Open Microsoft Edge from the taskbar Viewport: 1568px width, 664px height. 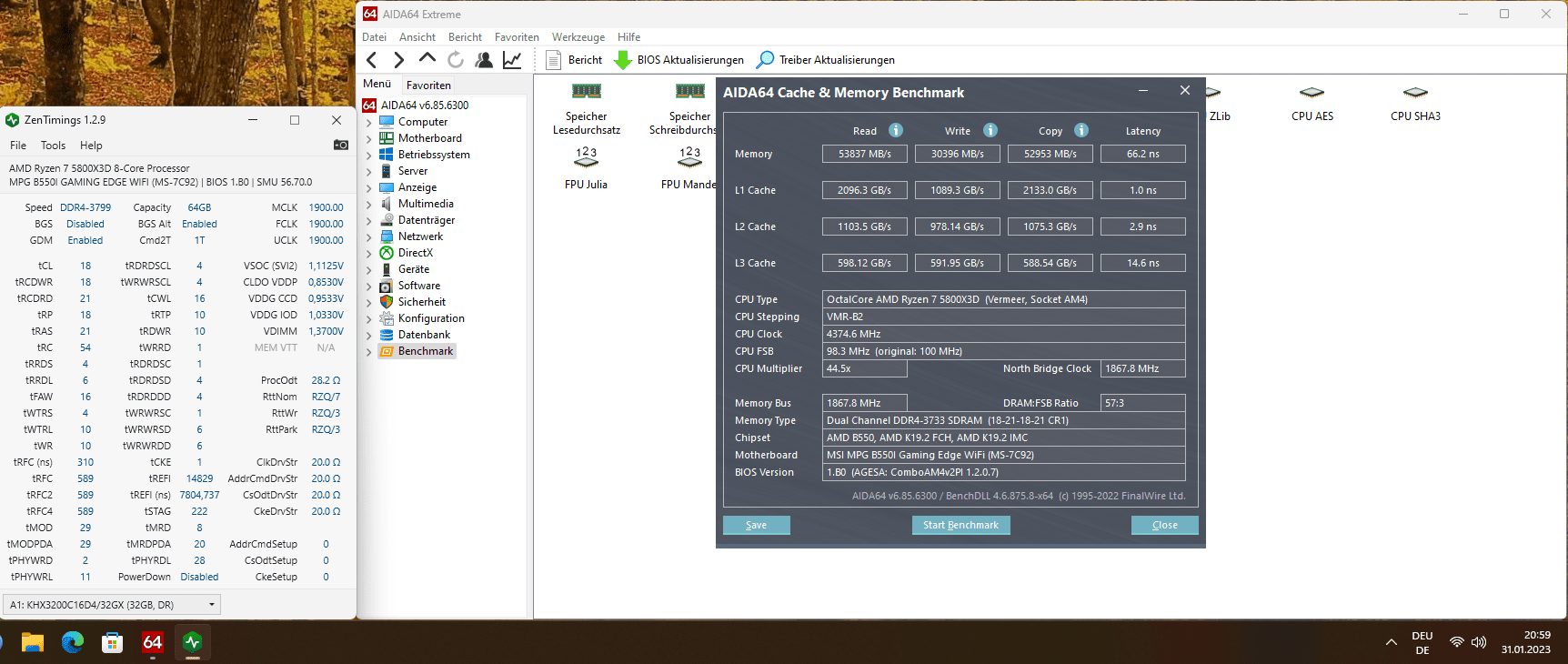click(73, 642)
